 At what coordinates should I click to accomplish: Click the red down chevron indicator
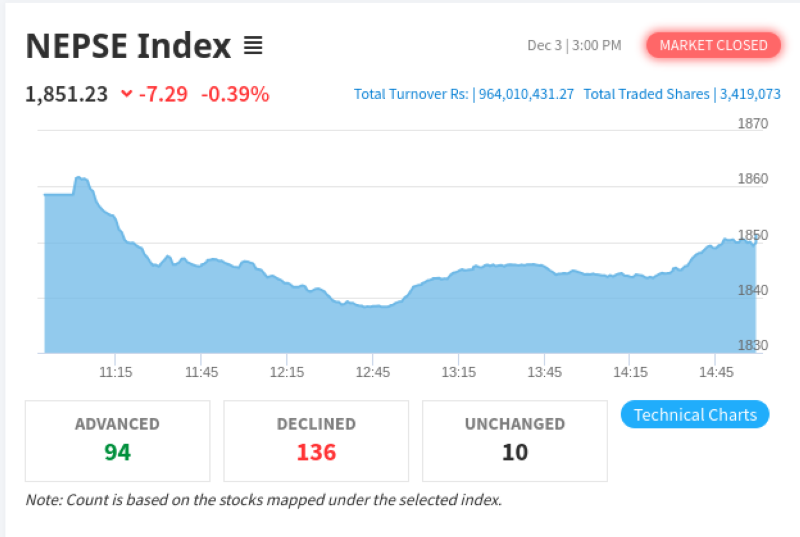pos(126,94)
